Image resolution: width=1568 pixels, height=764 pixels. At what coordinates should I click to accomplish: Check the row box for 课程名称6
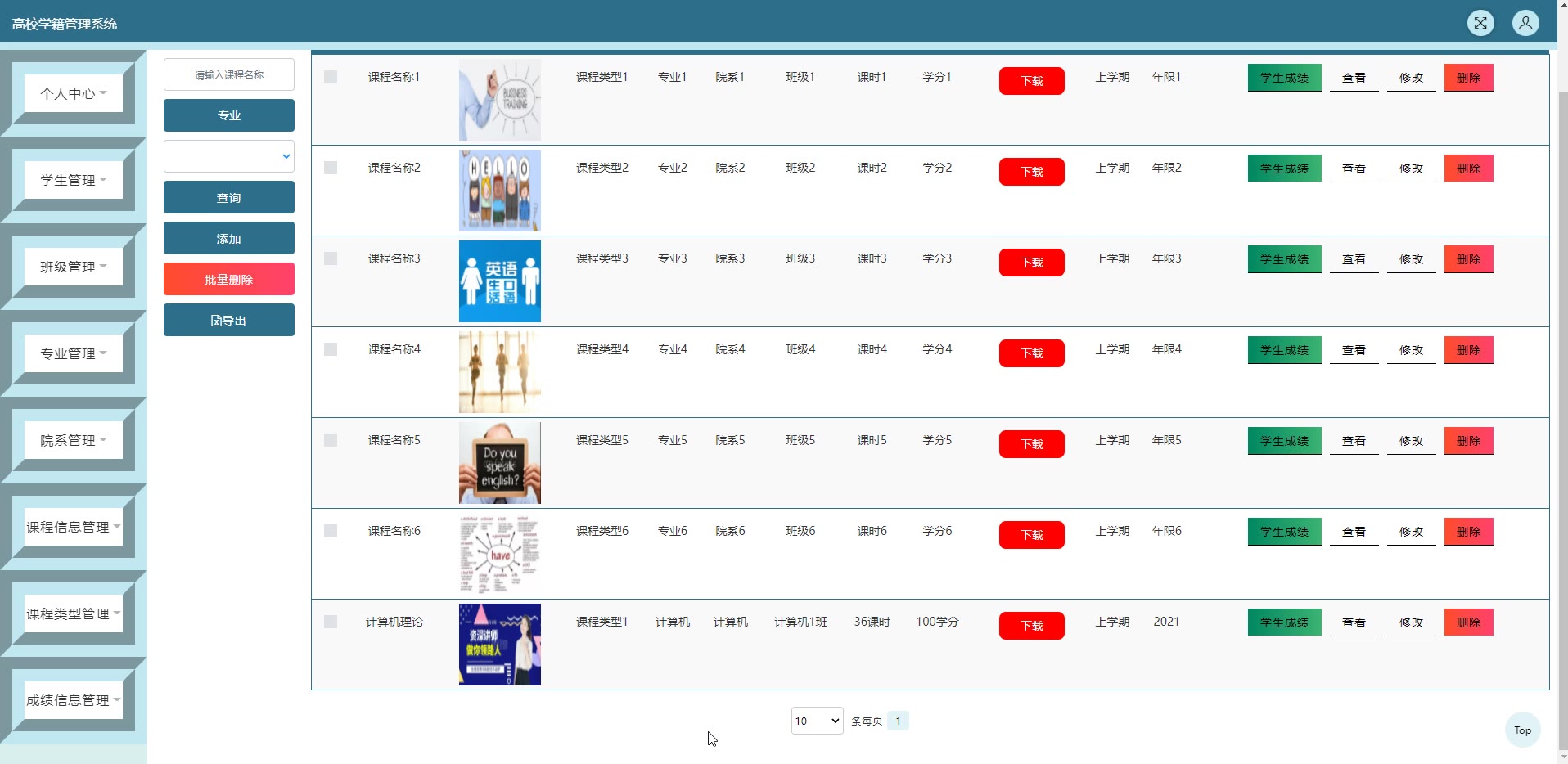pyautogui.click(x=331, y=531)
